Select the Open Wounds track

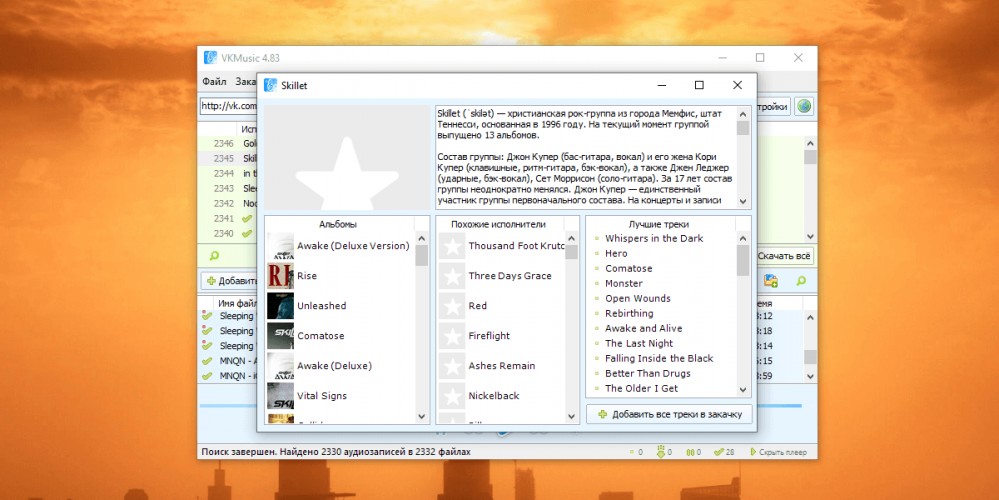(x=638, y=298)
